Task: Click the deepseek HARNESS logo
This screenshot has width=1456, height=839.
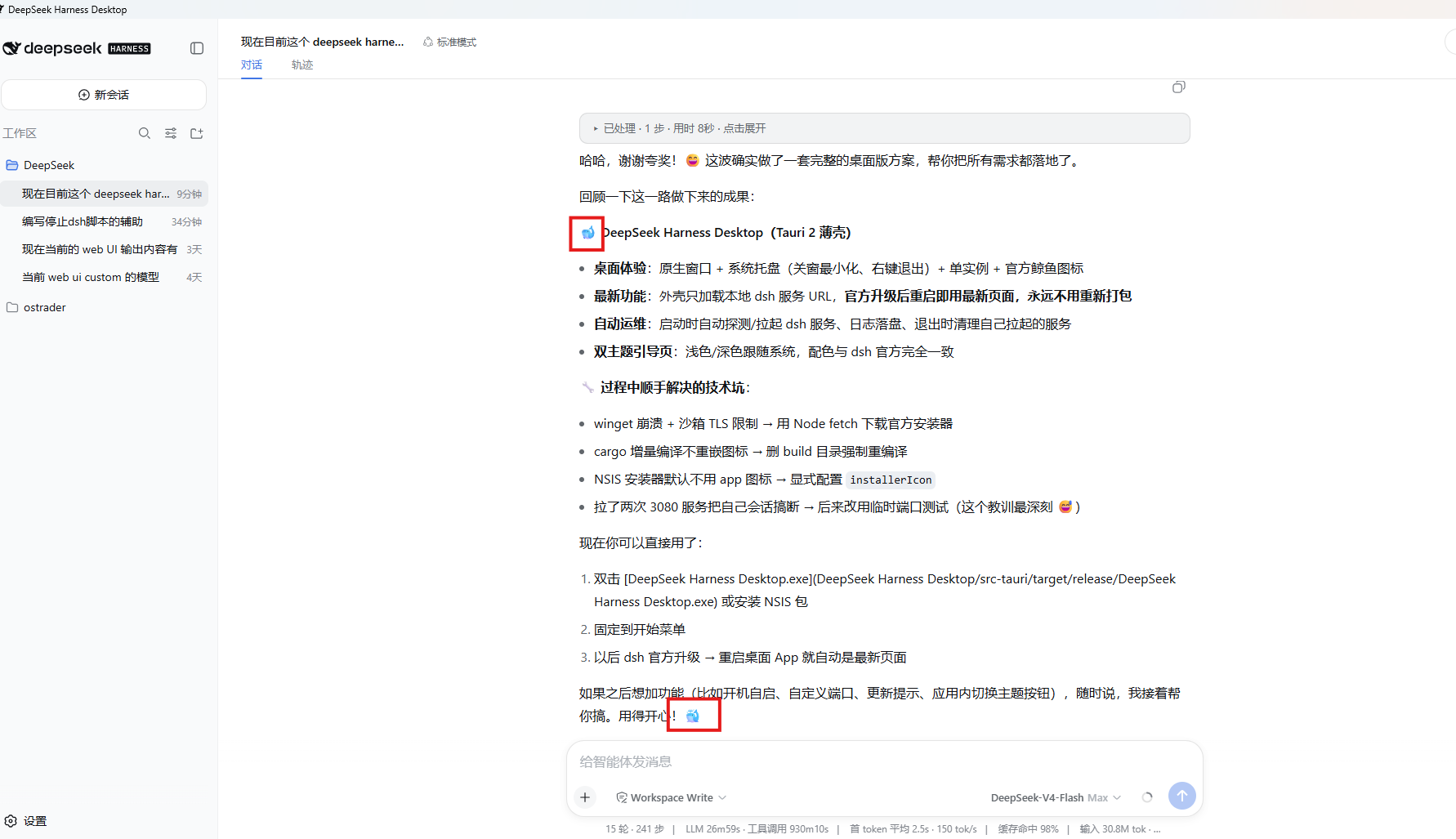Action: pos(77,48)
